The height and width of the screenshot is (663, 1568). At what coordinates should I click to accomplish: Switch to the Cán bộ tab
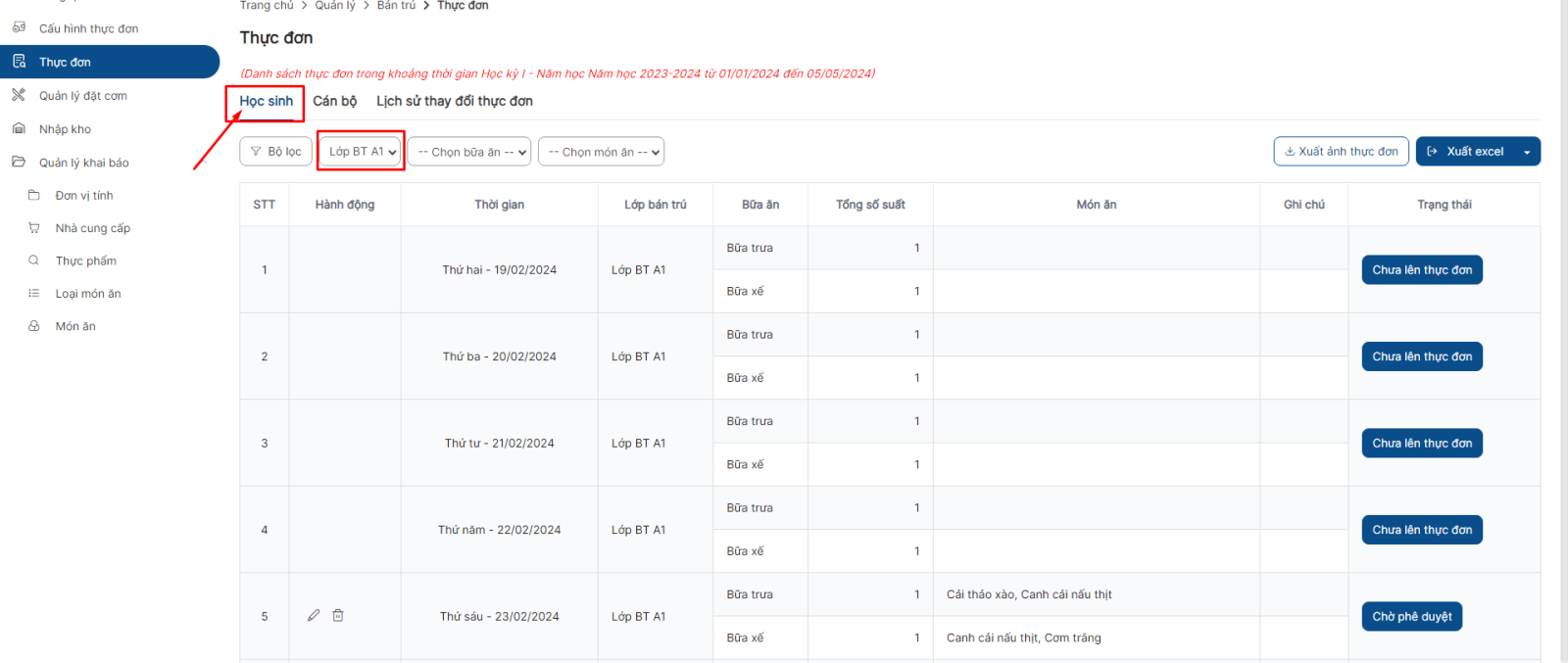[334, 101]
